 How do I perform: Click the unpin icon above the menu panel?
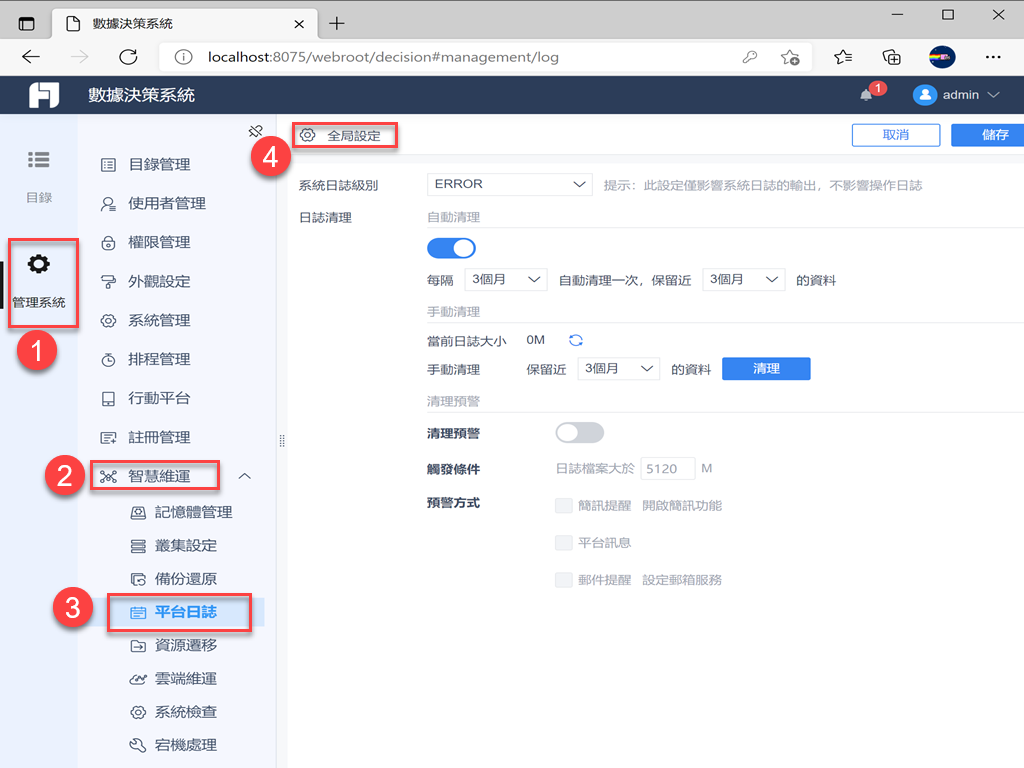point(256,130)
